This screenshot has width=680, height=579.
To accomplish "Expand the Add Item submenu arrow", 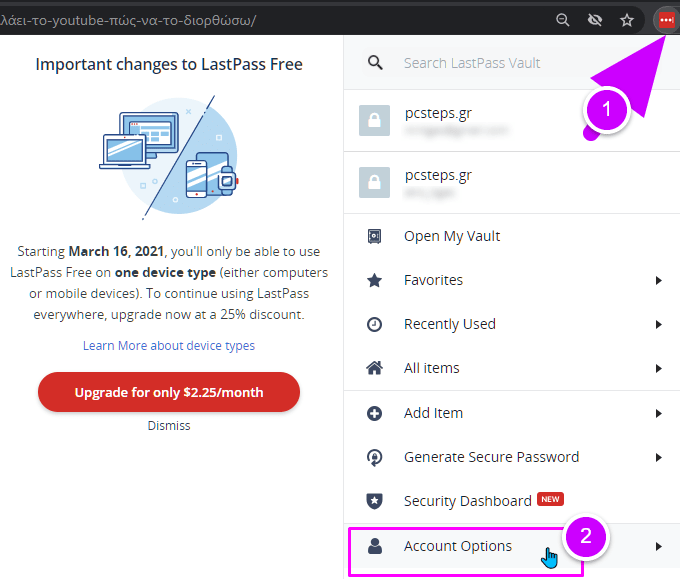I will coord(659,413).
